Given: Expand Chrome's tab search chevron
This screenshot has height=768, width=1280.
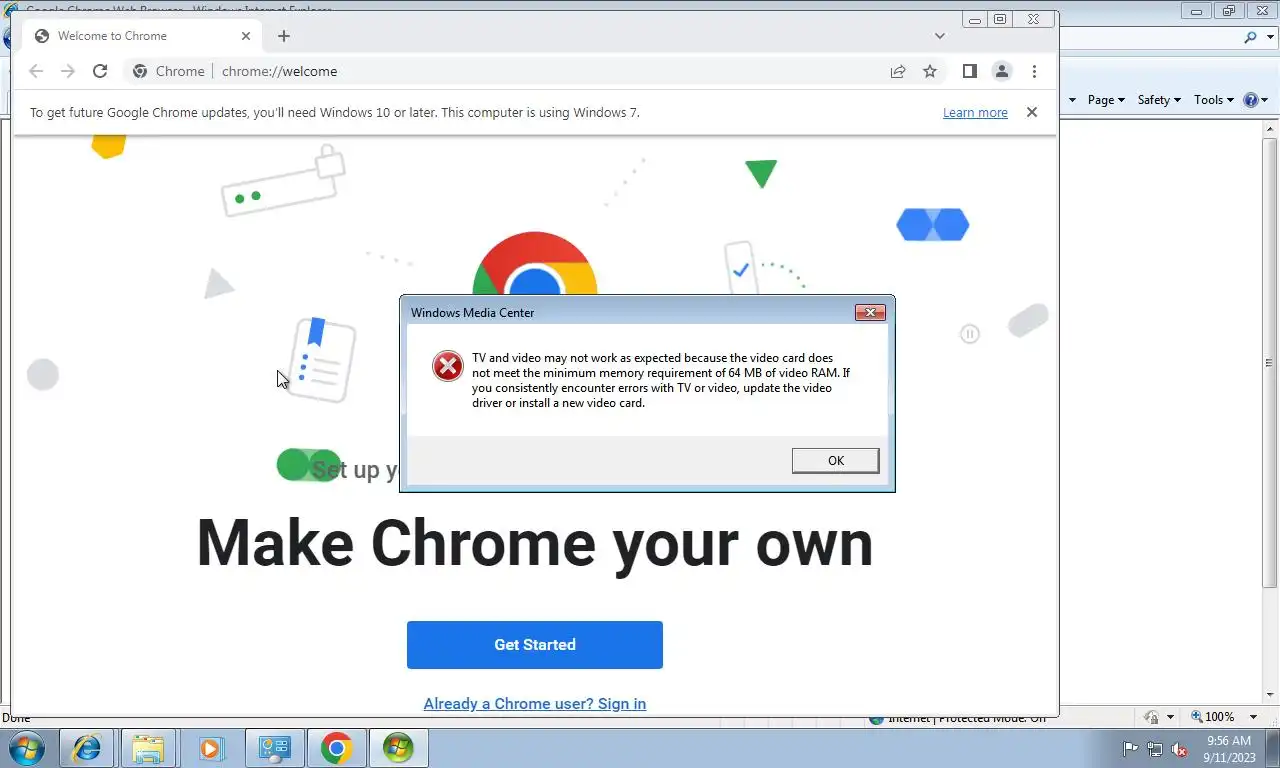Looking at the screenshot, I should (940, 36).
